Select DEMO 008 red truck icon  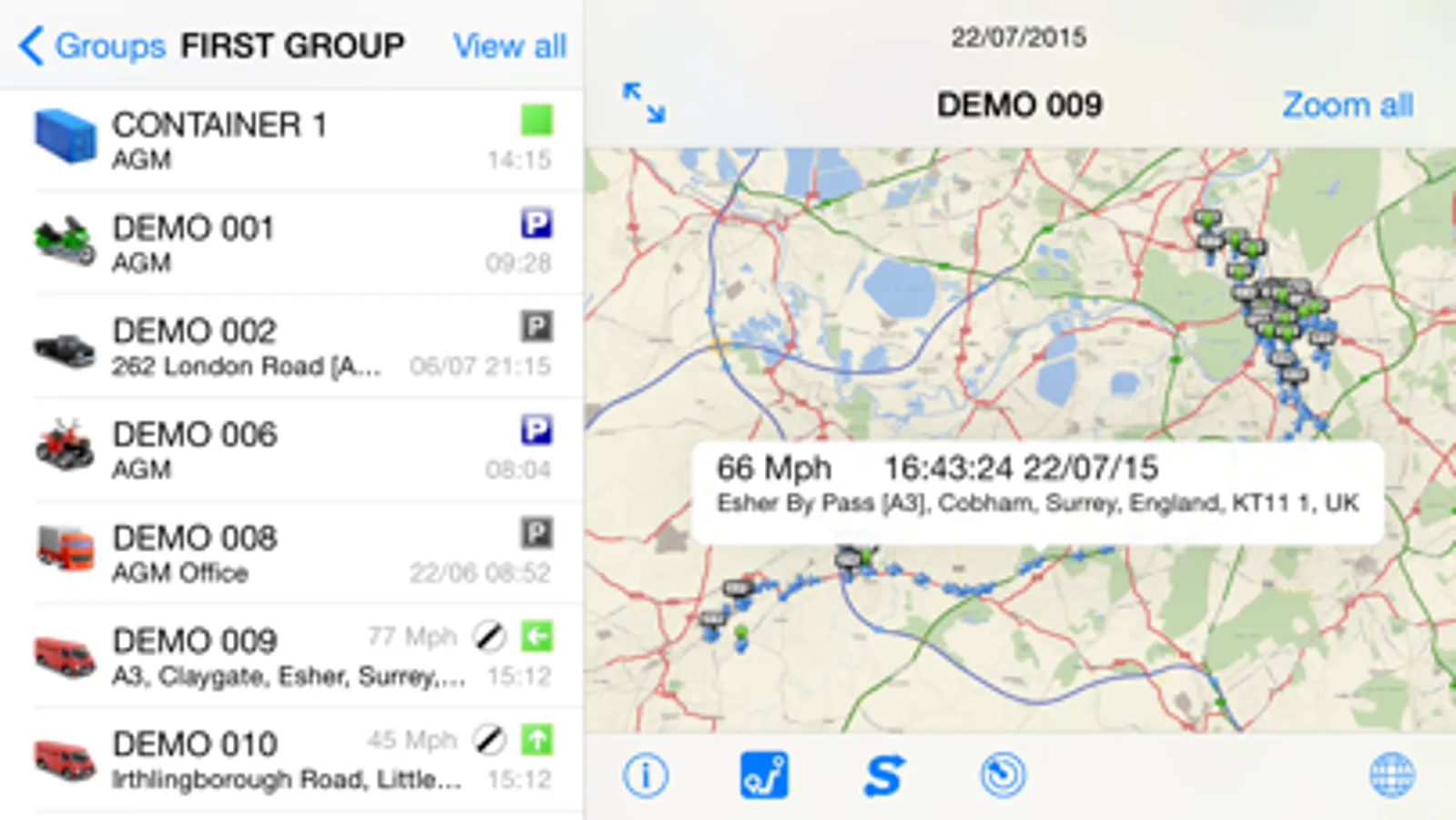pyautogui.click(x=65, y=548)
